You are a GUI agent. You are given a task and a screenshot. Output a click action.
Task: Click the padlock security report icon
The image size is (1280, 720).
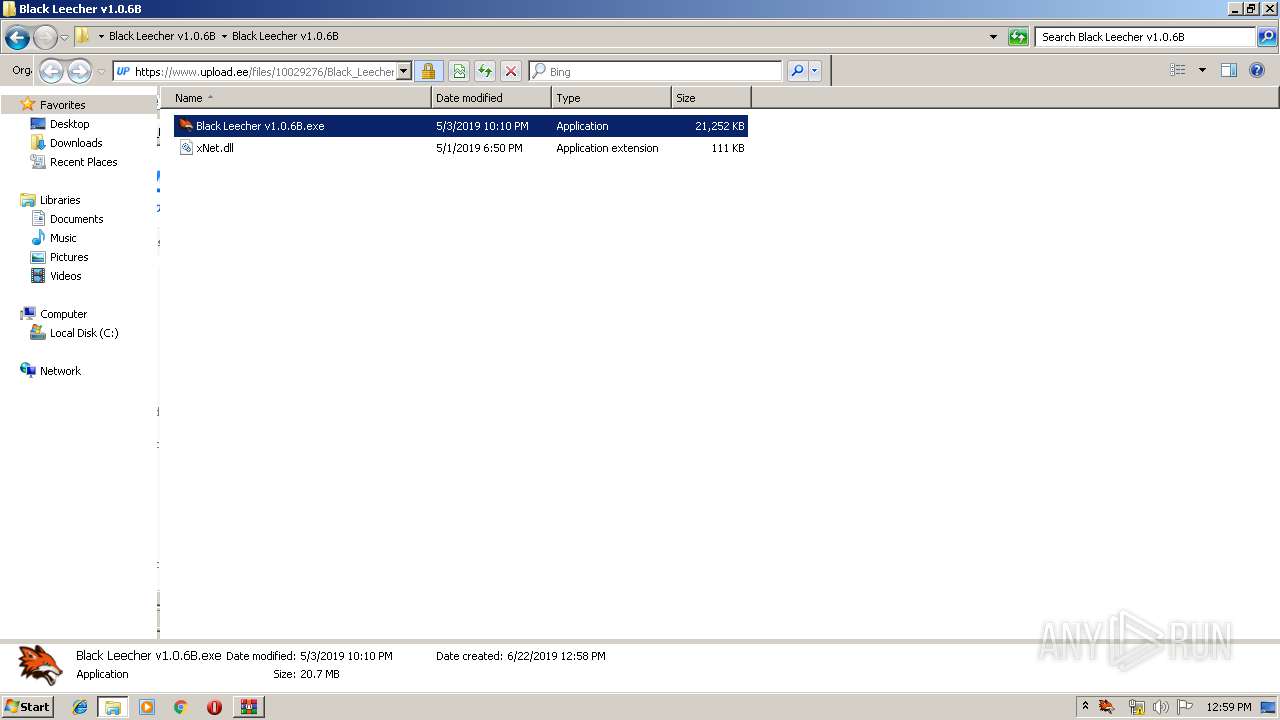point(428,71)
